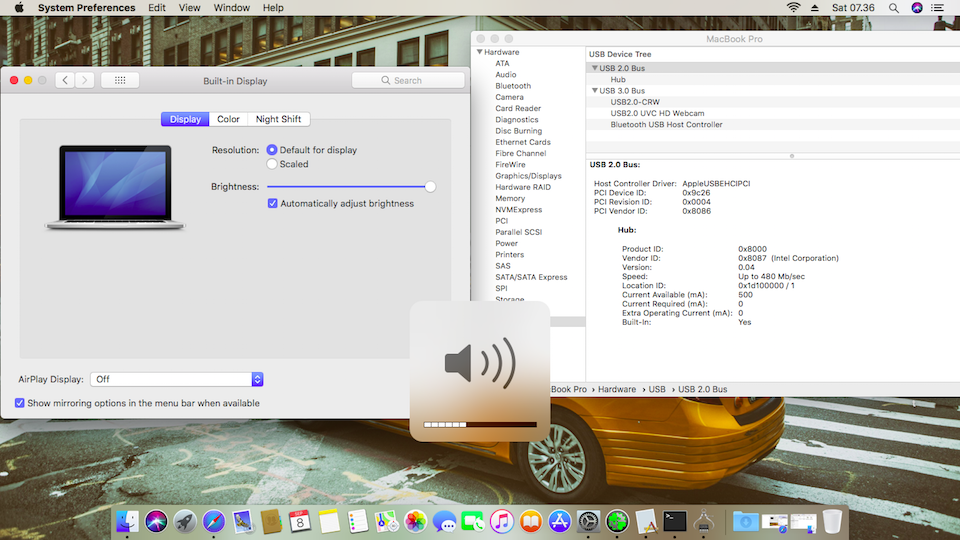Collapse the USB 3.0 Bus tree node
Screen dimensions: 960x540
click(x=596, y=91)
